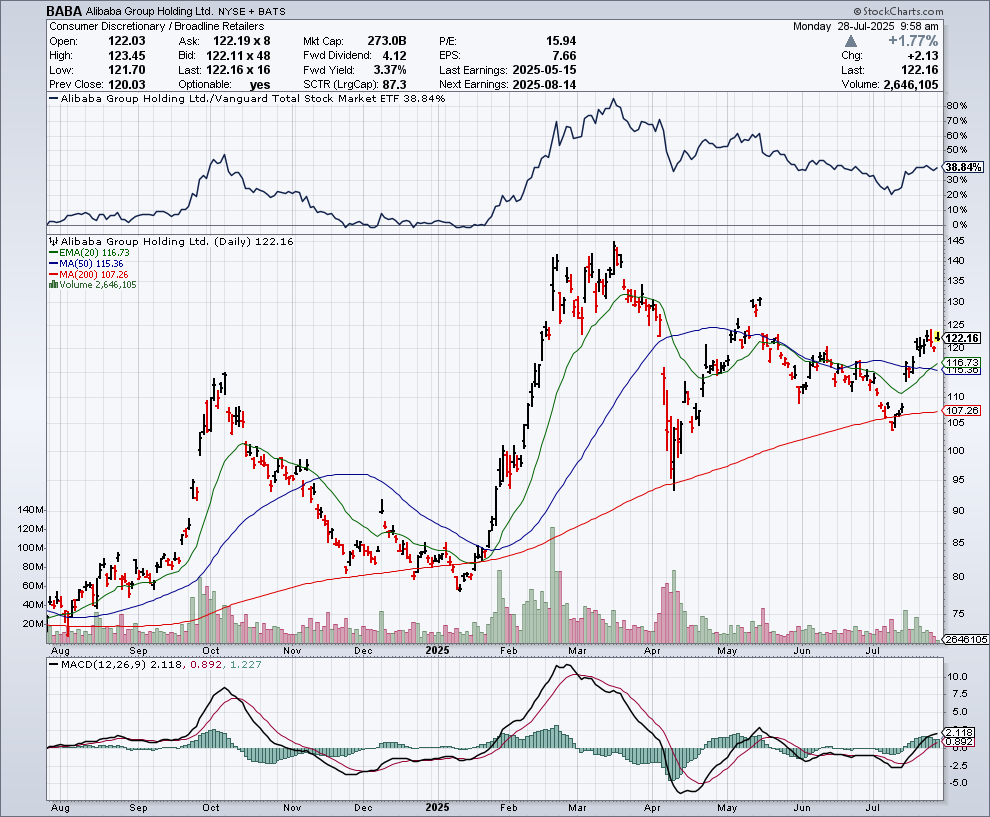Image resolution: width=990 pixels, height=817 pixels.
Task: Click the BABA ticker symbol
Action: click(64, 11)
